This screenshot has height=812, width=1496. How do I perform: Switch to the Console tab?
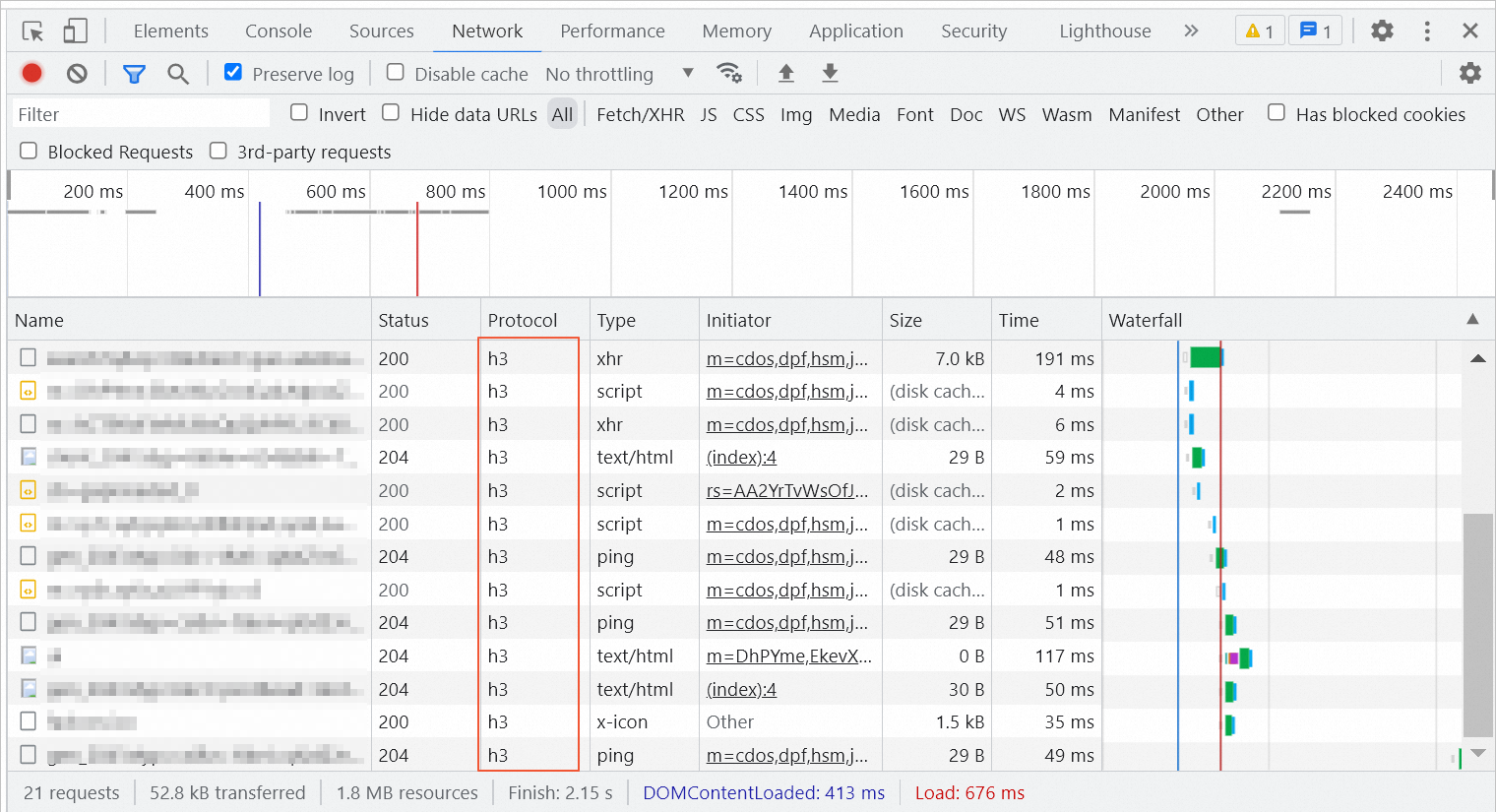point(279,31)
